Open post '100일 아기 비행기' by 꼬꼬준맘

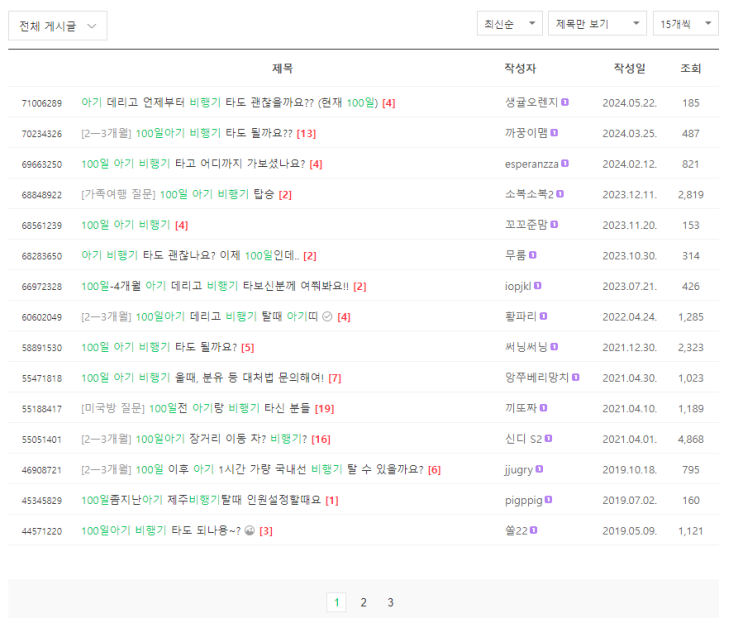tap(126, 225)
